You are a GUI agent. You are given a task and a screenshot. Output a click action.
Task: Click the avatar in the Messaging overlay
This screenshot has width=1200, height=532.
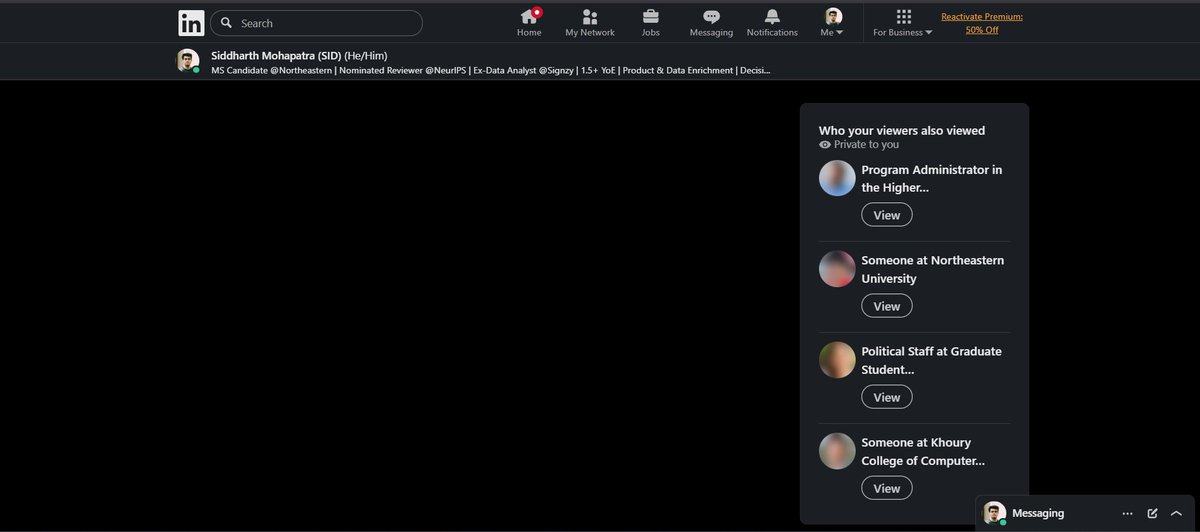pos(994,513)
